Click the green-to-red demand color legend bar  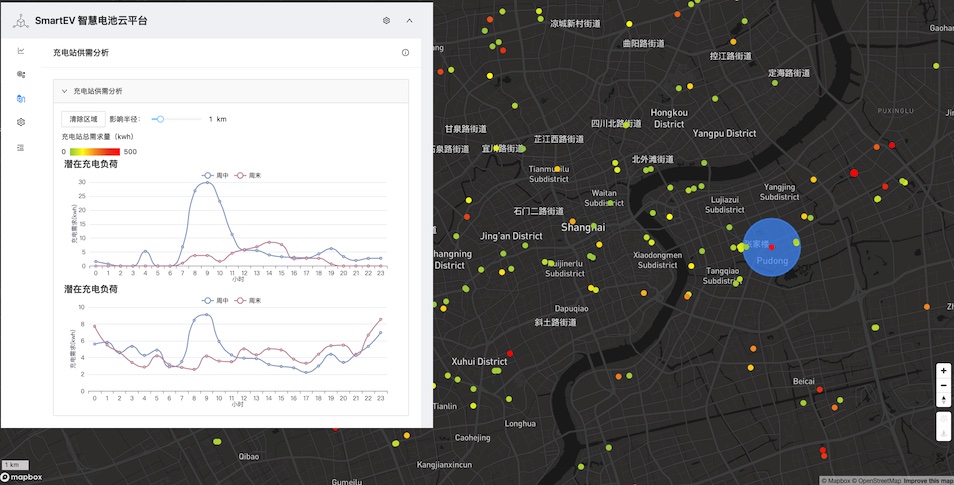click(95, 152)
